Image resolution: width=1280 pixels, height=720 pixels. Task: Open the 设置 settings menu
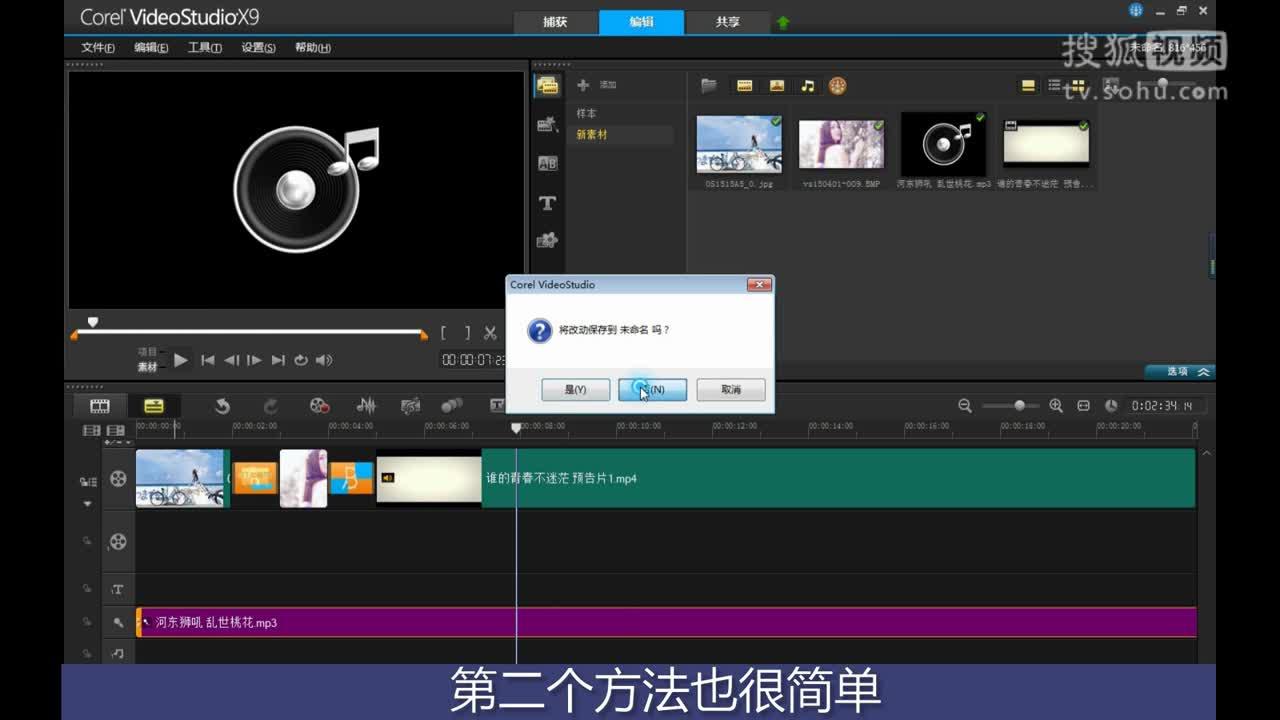[256, 47]
